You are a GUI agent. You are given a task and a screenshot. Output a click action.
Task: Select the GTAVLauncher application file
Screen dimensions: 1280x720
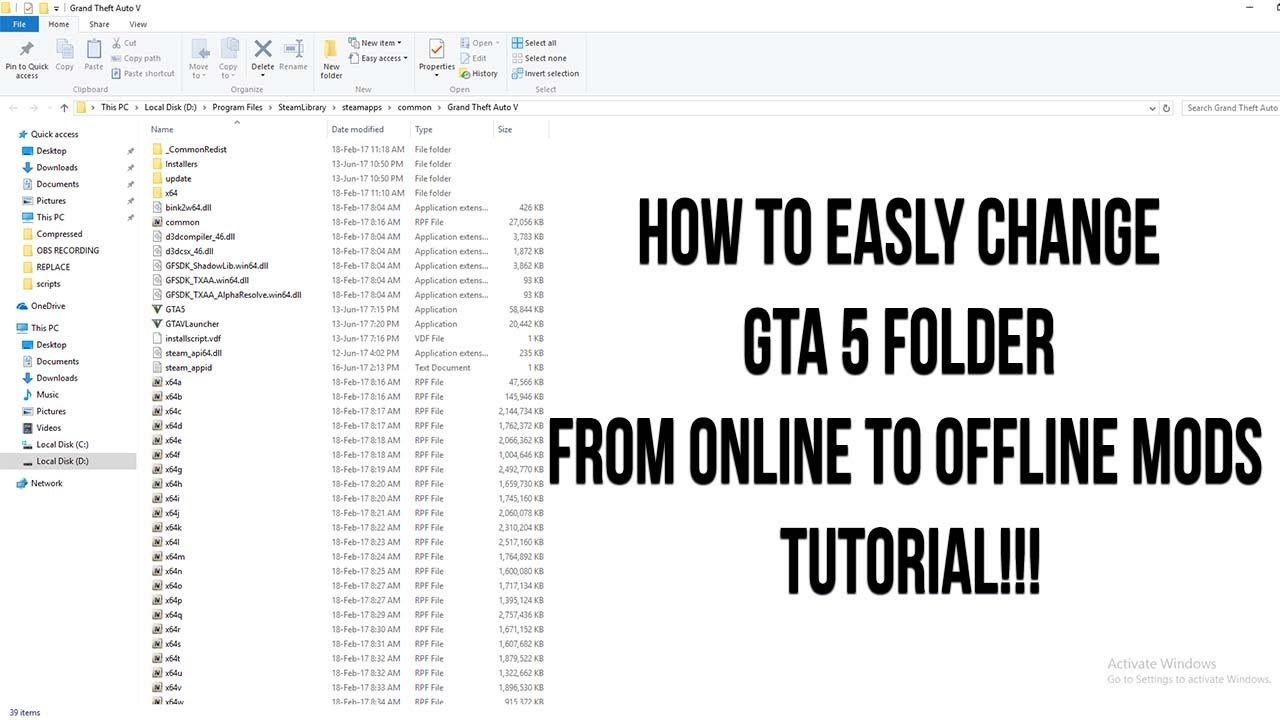(185, 324)
